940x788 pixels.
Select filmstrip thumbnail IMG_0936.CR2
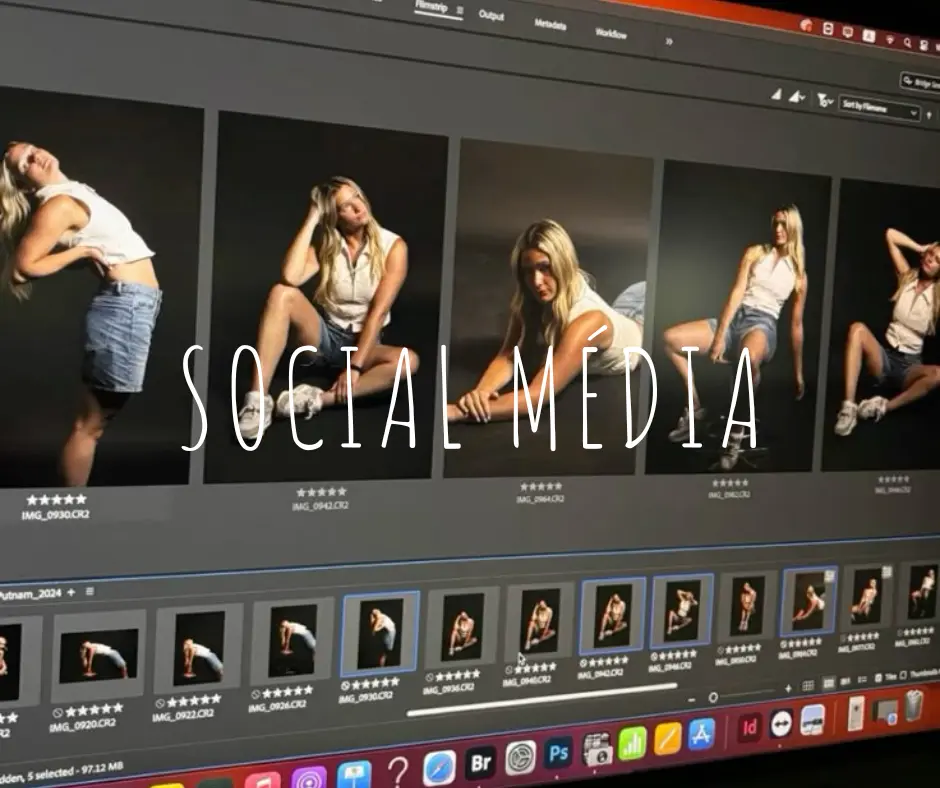click(462, 627)
